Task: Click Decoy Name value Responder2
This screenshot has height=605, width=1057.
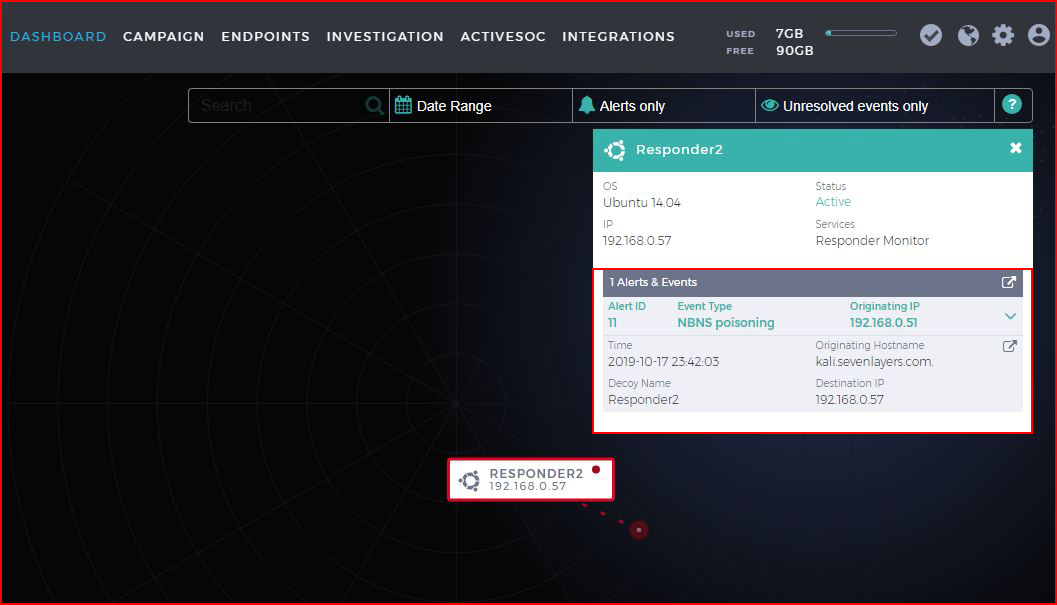Action: click(x=643, y=399)
